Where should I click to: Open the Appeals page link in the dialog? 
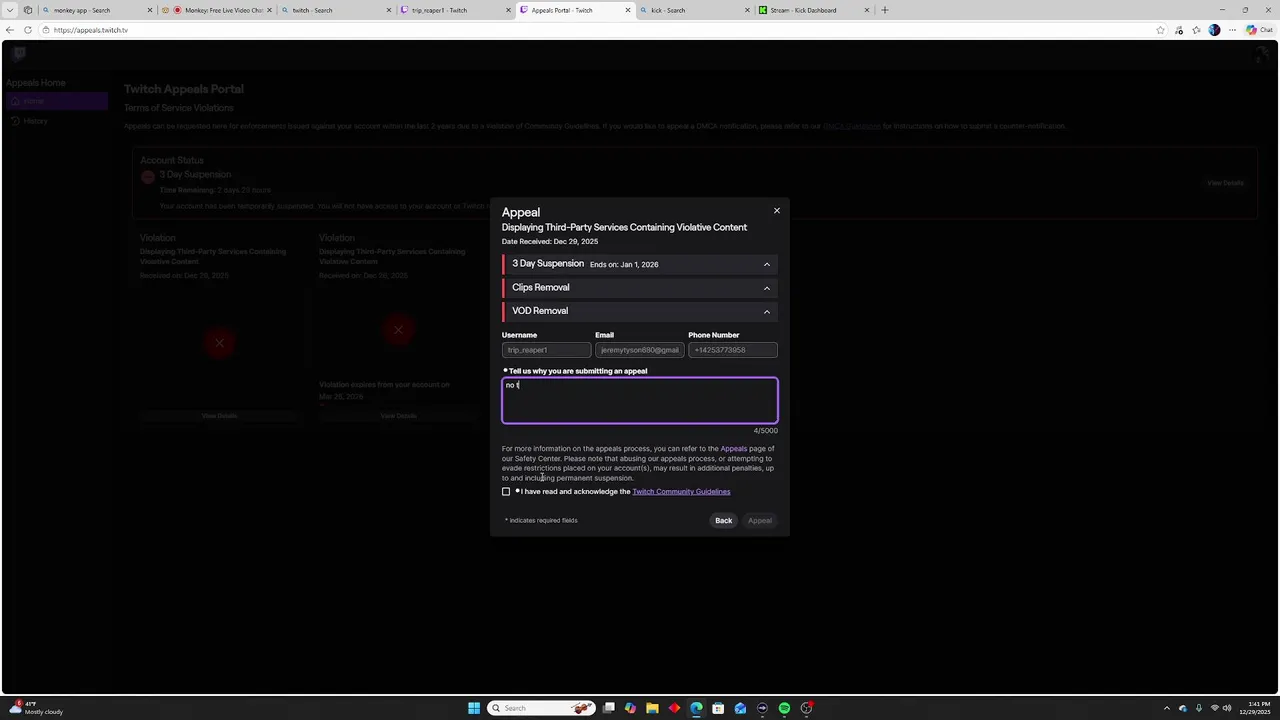tap(733, 449)
